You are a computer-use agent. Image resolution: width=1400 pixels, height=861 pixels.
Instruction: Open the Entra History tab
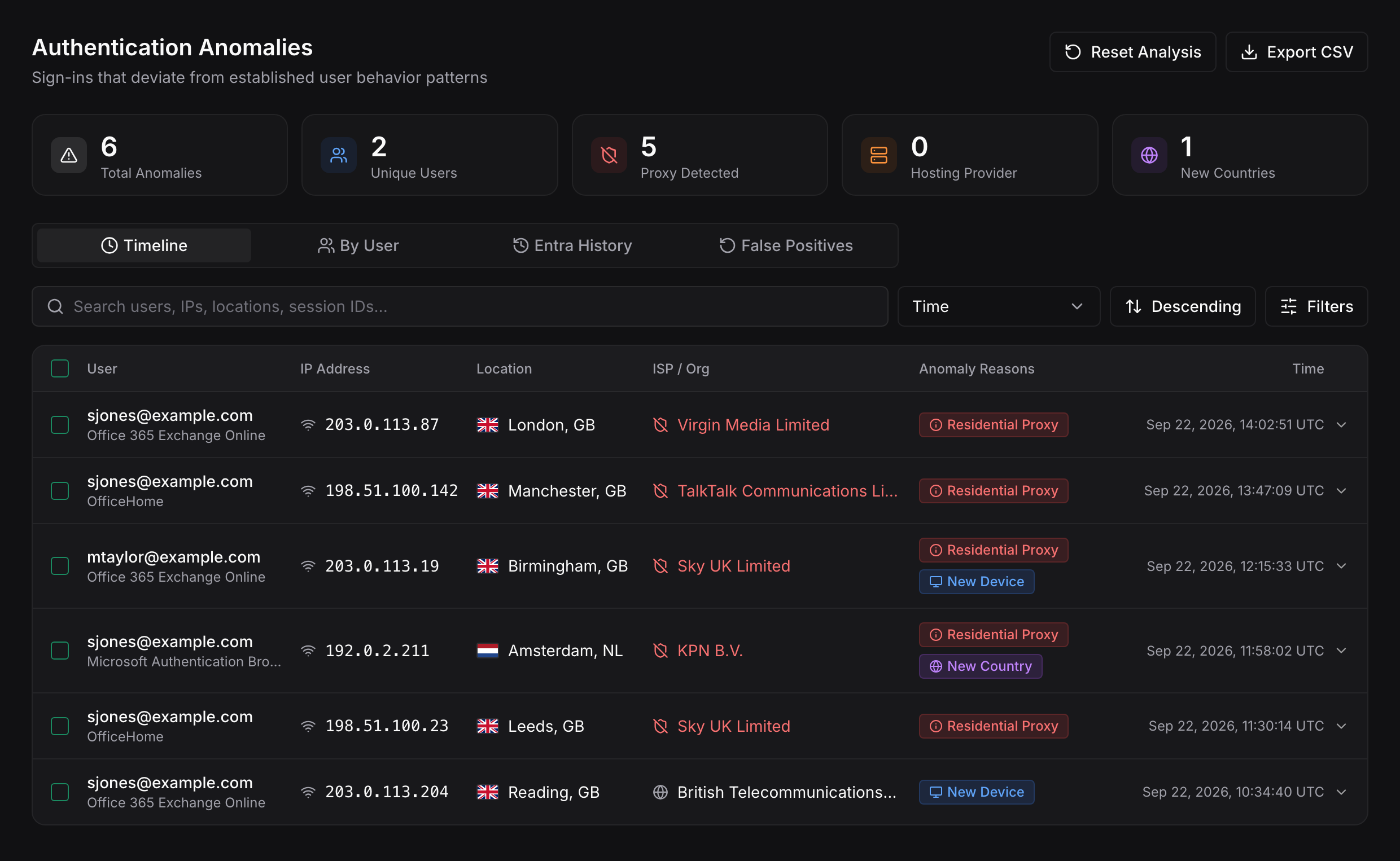(572, 245)
